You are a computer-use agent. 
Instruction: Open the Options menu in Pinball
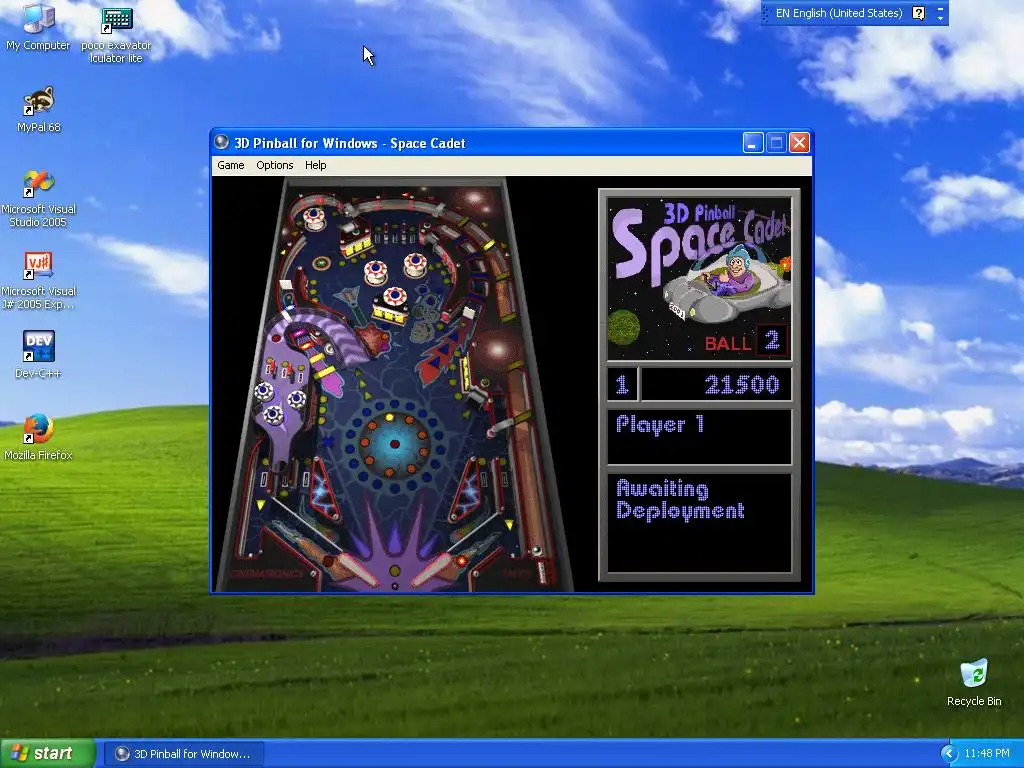tap(274, 165)
